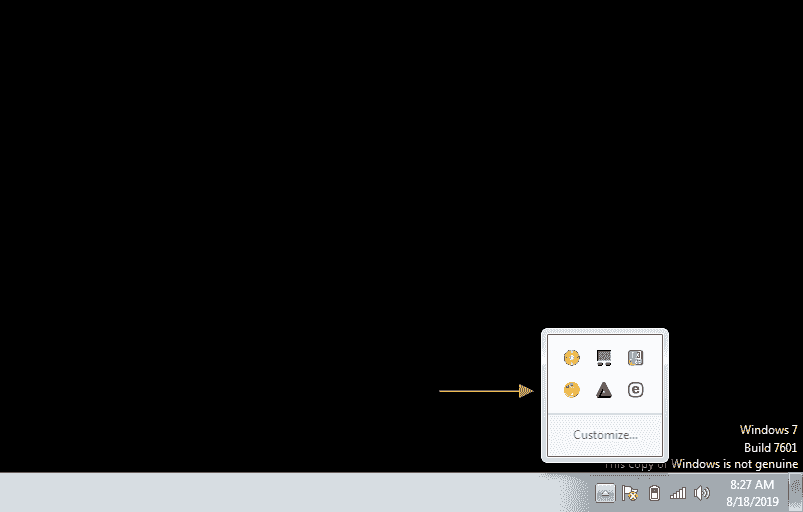
Task: Click the yellow globe icon in tray popup bottom row
Action: tap(572, 390)
